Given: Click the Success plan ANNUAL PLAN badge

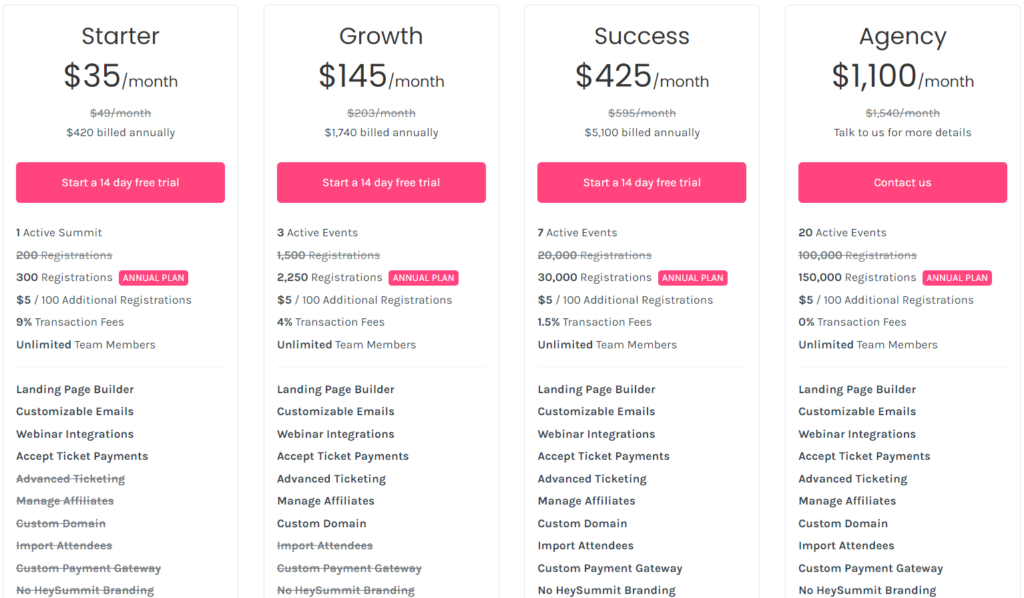Looking at the screenshot, I should (x=693, y=278).
